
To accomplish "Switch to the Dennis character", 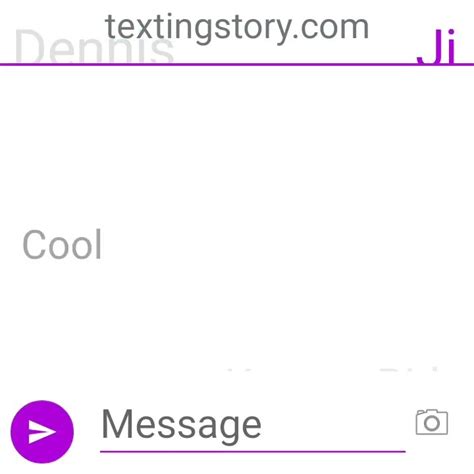I will click(94, 47).
